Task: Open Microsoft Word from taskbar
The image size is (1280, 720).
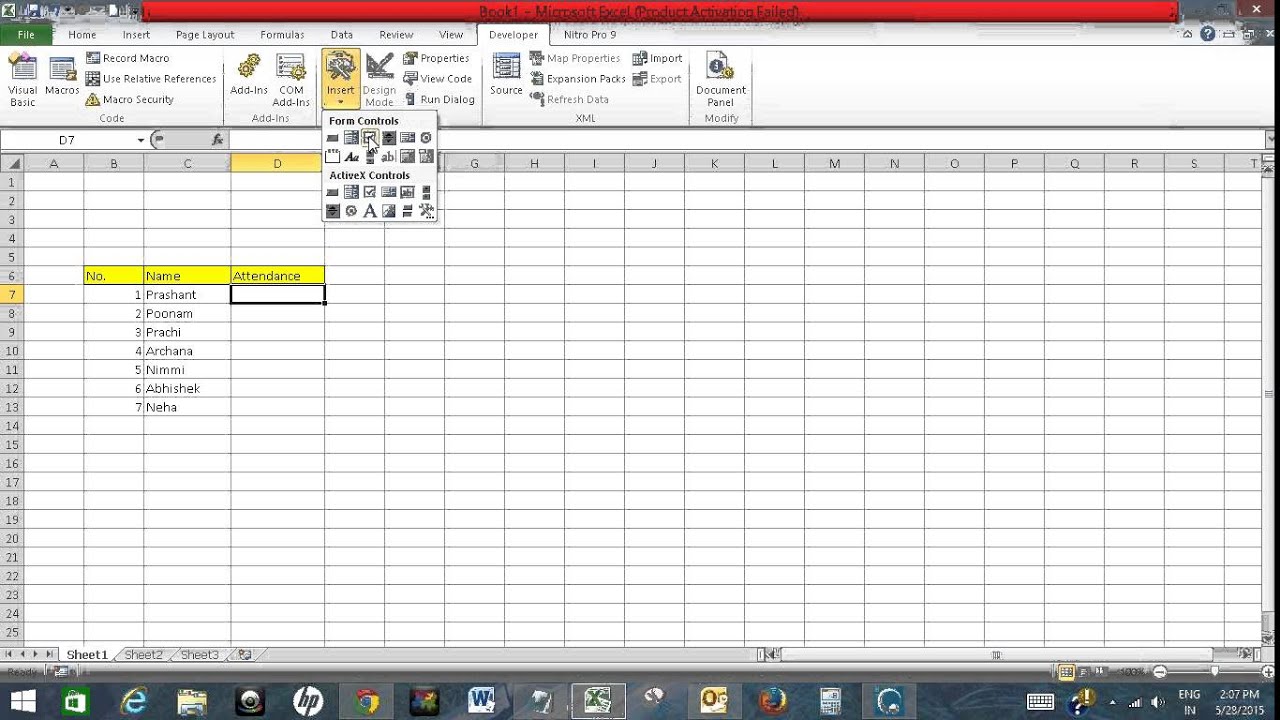Action: [x=482, y=700]
